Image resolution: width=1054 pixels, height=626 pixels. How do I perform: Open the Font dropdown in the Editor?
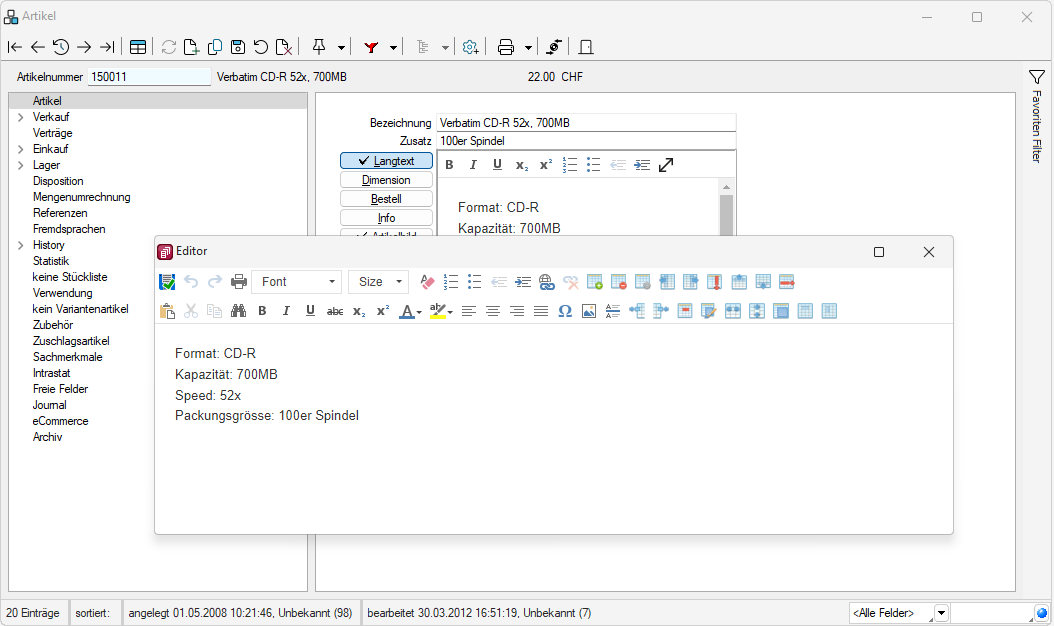296,282
